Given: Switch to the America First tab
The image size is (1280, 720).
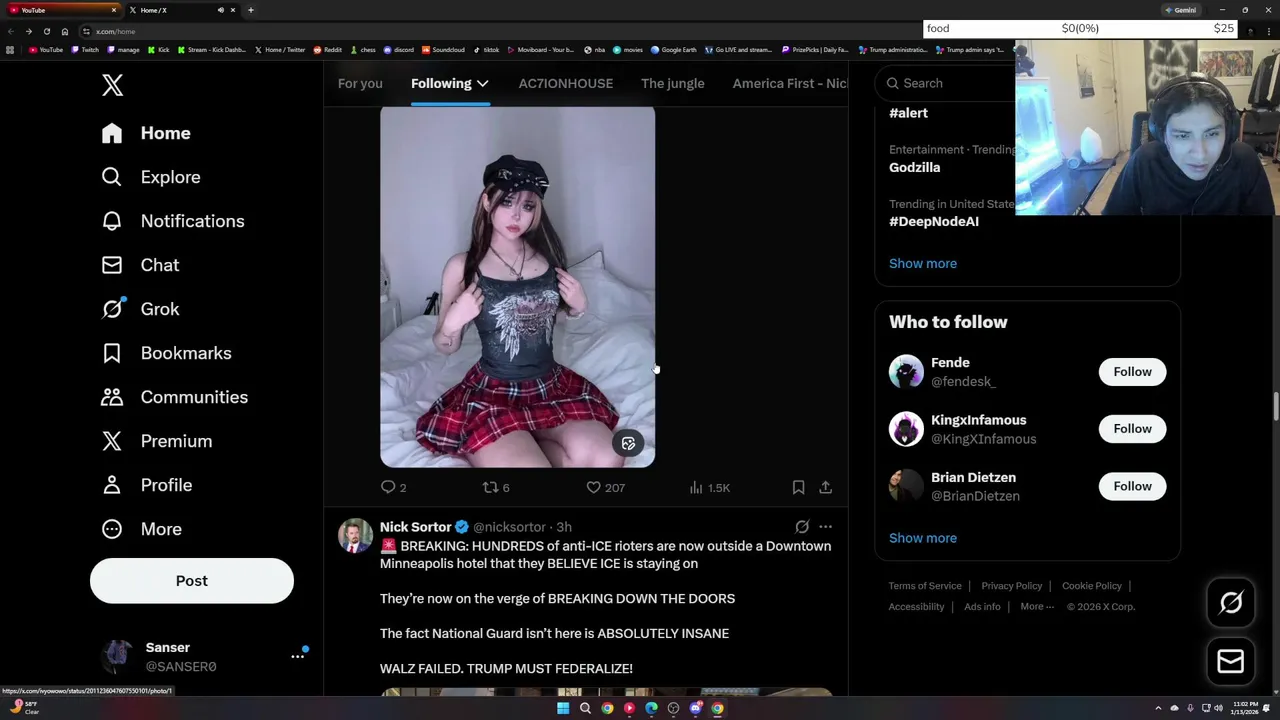Looking at the screenshot, I should [x=789, y=83].
